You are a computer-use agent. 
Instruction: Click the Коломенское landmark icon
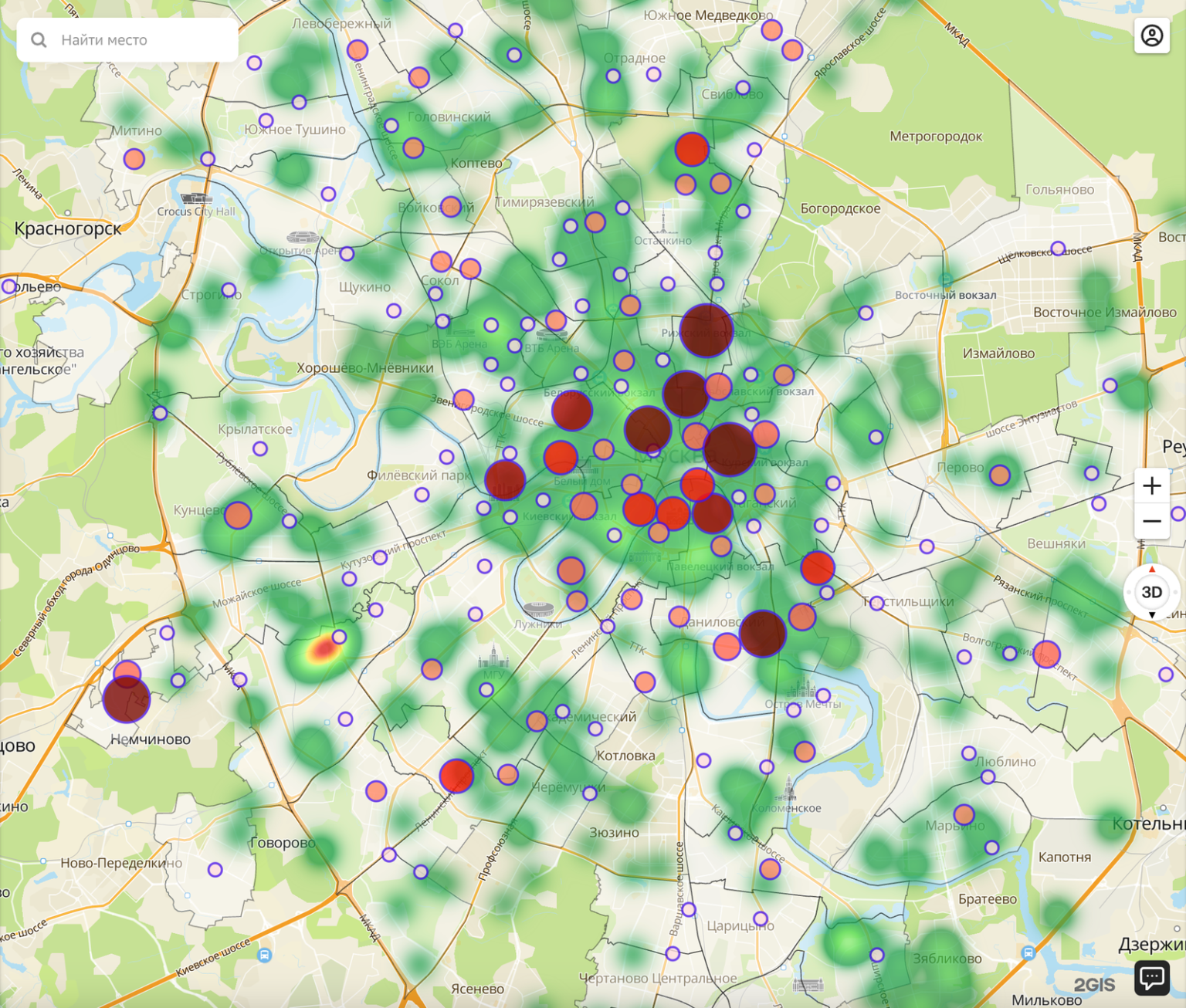point(788,789)
